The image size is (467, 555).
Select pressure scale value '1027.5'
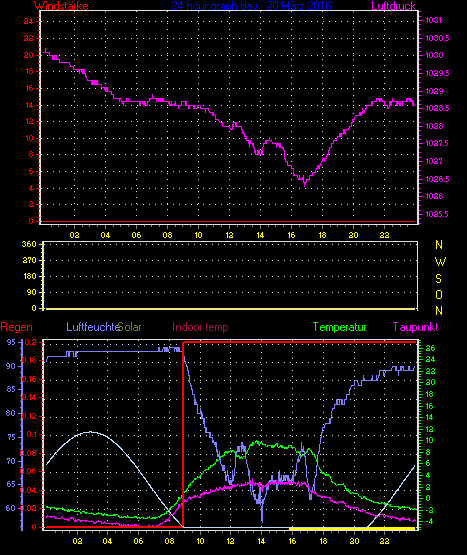(437, 143)
